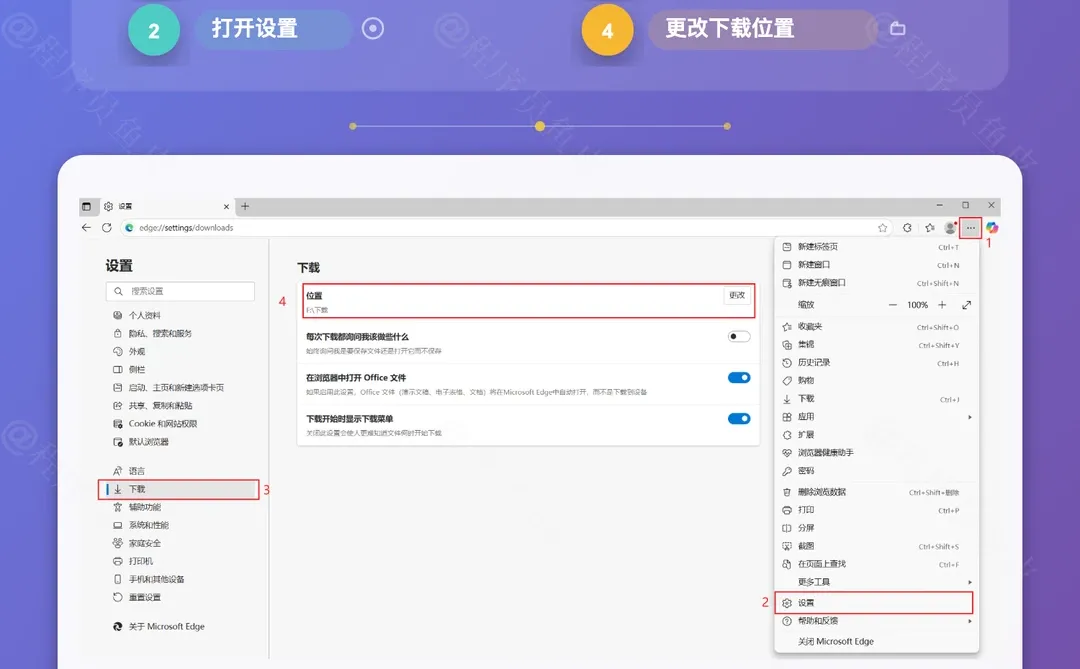Open 扩展 from the menu
The image size is (1080, 669).
876,435
